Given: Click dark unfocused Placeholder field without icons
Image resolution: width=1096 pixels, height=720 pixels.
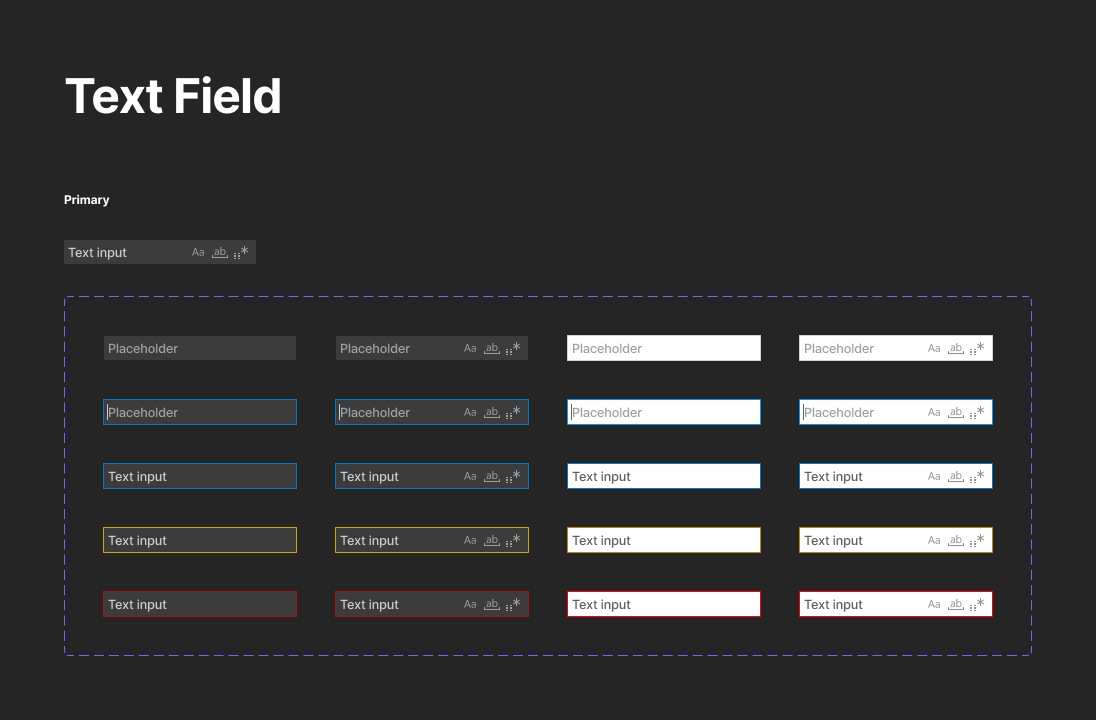Looking at the screenshot, I should tap(200, 348).
